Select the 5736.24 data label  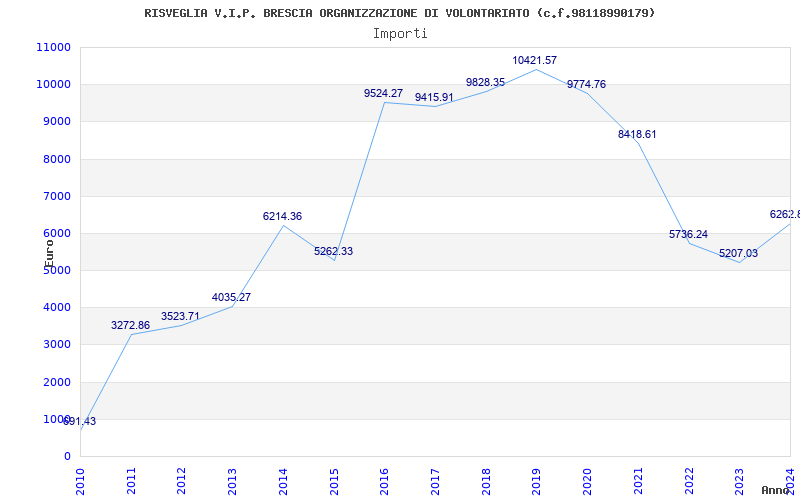(688, 234)
